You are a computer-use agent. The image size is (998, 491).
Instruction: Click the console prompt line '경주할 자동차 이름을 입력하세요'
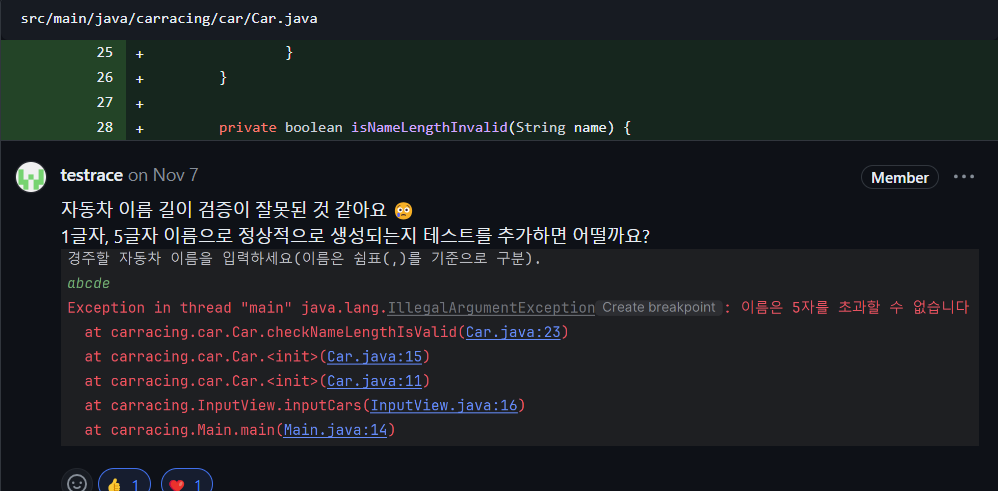click(x=304, y=259)
